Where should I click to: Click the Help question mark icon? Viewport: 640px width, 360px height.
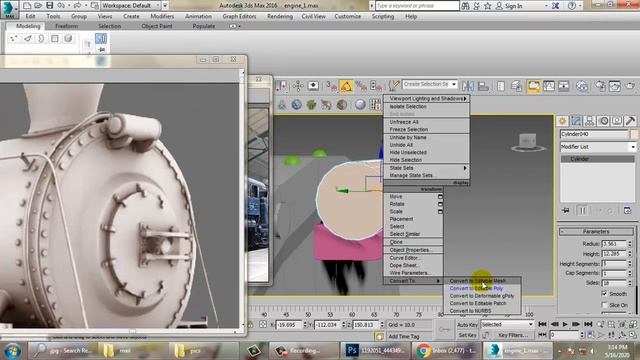[571, 6]
